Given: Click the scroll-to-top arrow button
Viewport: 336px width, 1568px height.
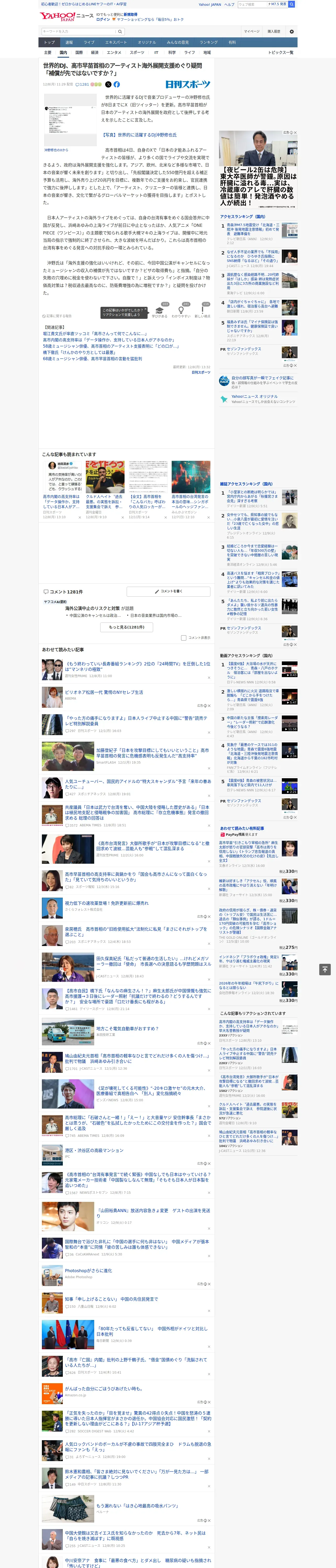Looking at the screenshot, I should (x=325, y=969).
